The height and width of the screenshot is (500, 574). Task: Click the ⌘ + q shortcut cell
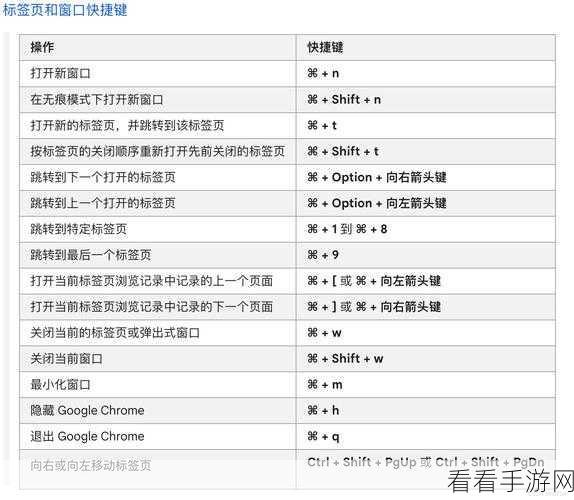click(426, 437)
